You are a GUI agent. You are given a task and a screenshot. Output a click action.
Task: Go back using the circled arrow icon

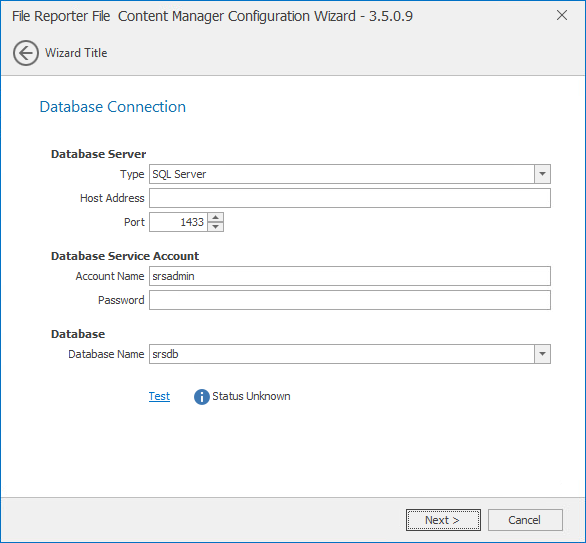click(26, 53)
